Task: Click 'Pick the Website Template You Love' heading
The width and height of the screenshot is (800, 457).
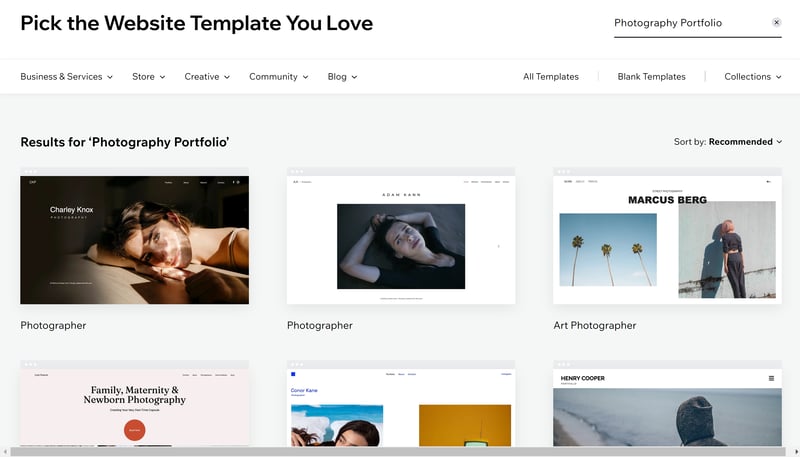Action: pos(197,23)
